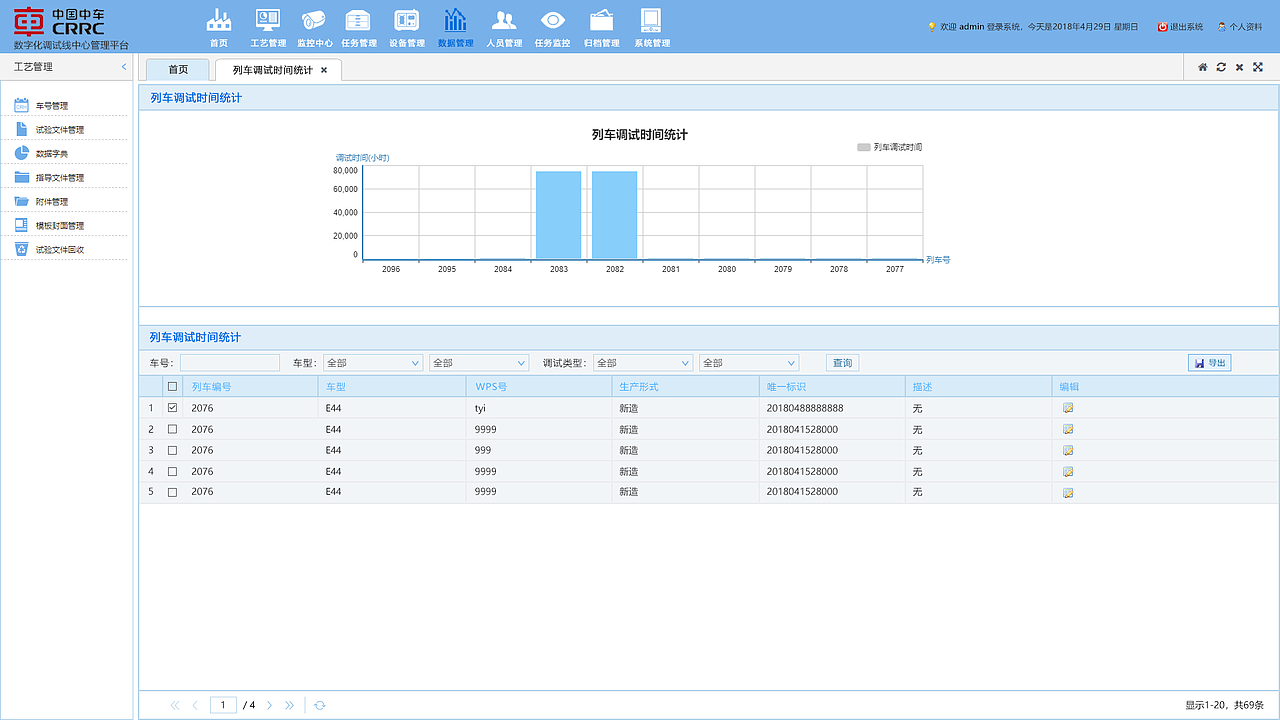Click the refresh icon in the tab toolbar
Screen dimensions: 1280x720
pos(1221,67)
